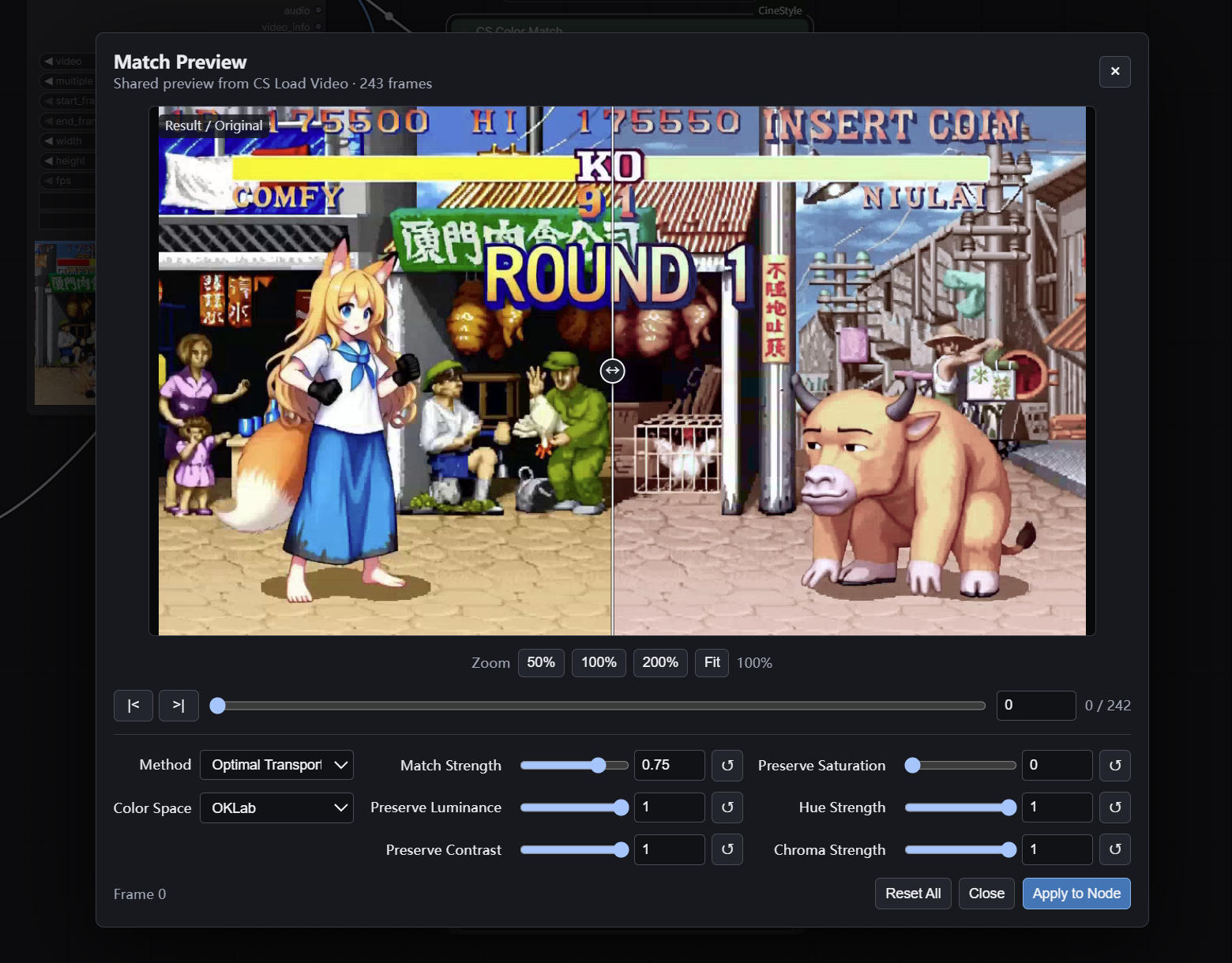Click Reset All button
The width and height of the screenshot is (1232, 963).
point(913,894)
